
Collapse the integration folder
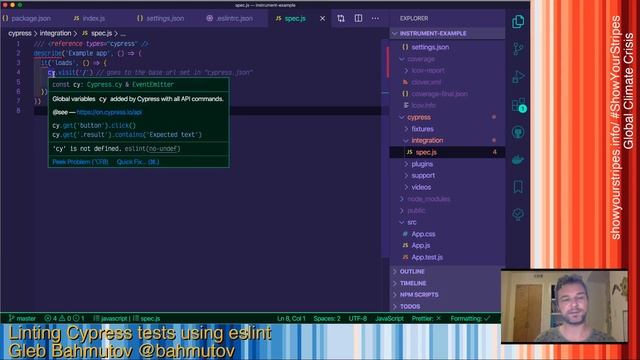click(427, 140)
